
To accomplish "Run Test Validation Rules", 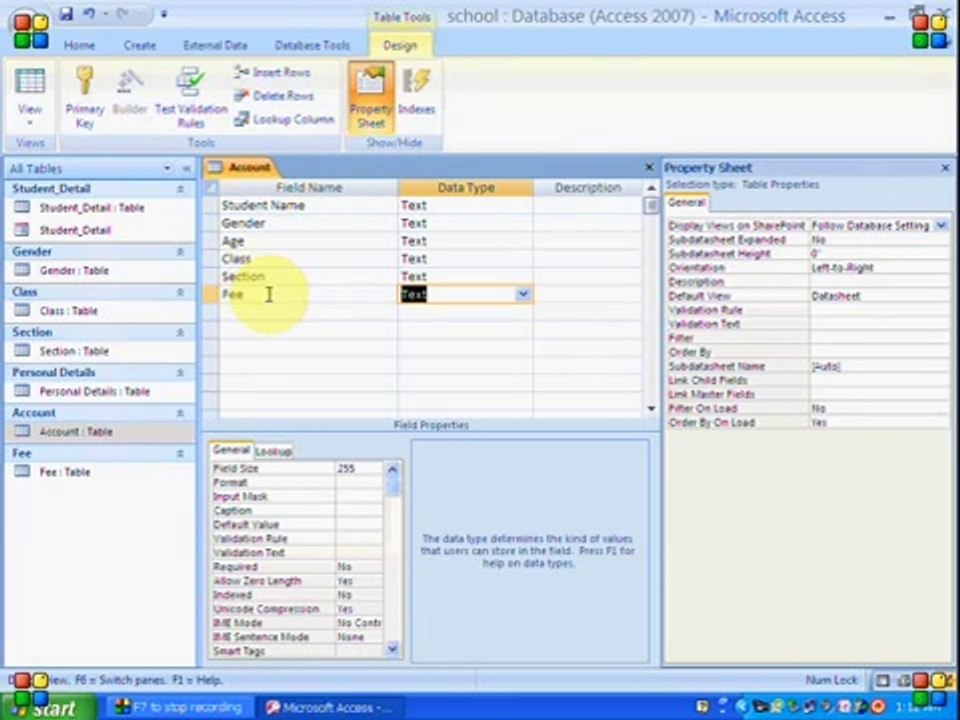I will pos(191,98).
